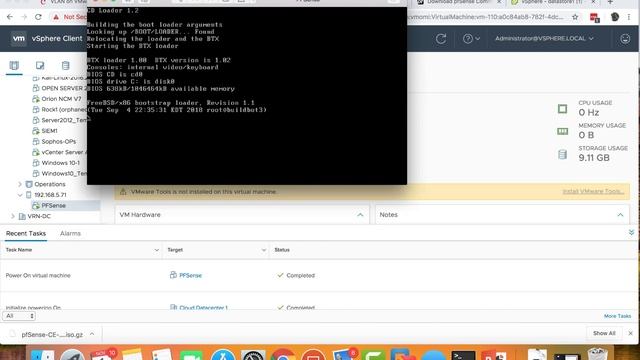Open the Cloud Datacenter 1 target link
This screenshot has height=360, width=640.
coord(203,307)
